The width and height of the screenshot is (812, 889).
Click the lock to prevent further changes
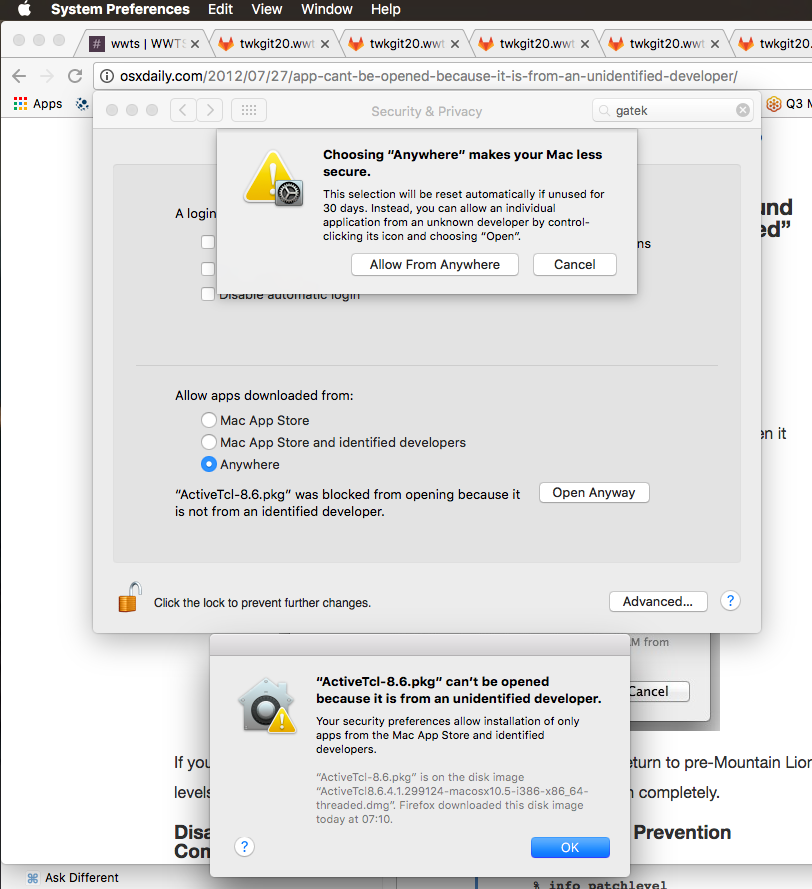coord(130,598)
